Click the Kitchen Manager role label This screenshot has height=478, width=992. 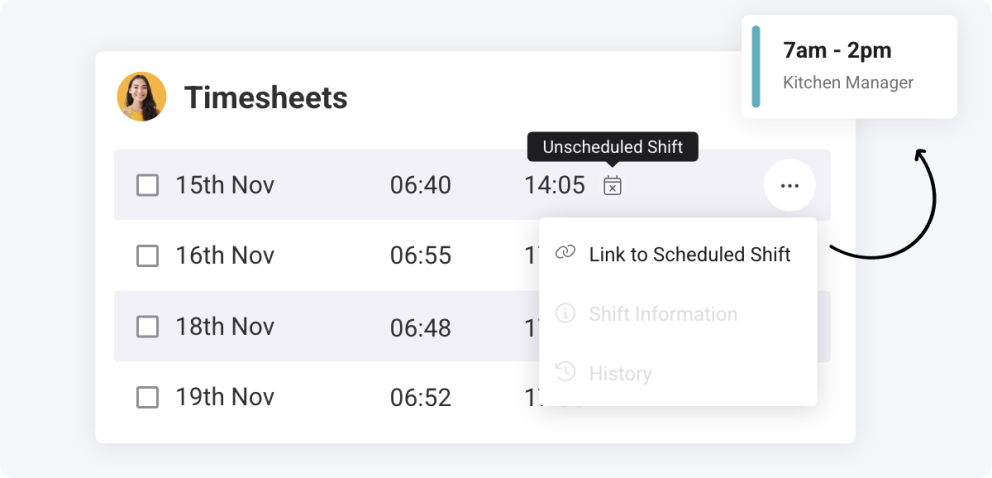coord(848,82)
